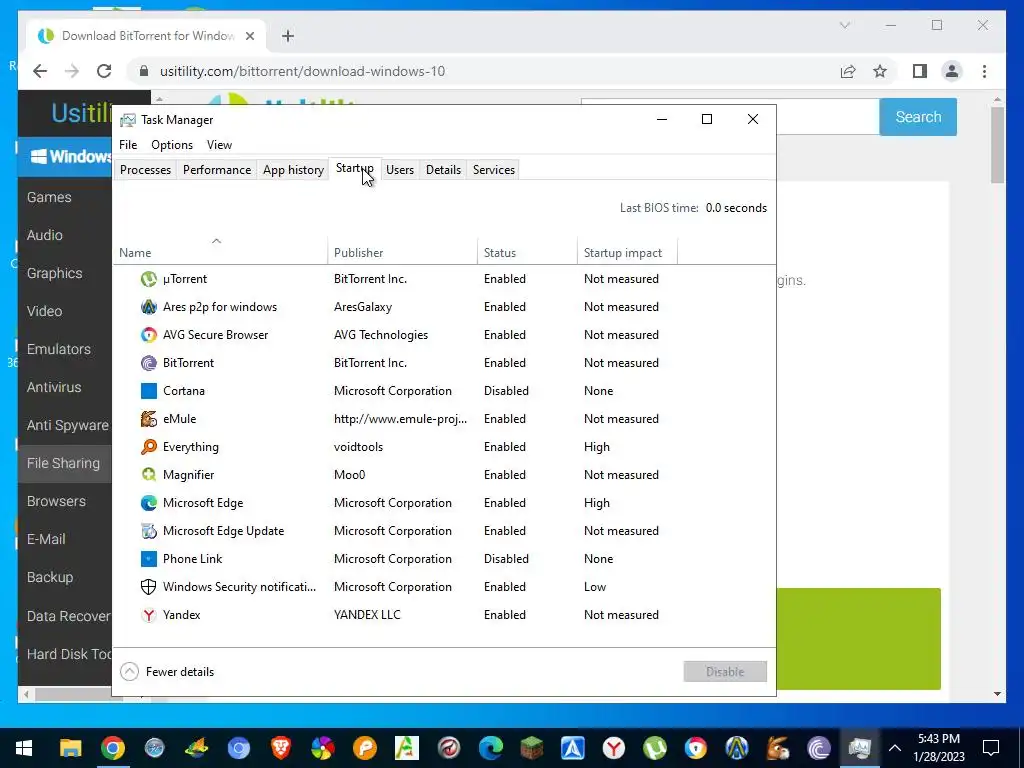Open Browsers category in website sidebar

click(x=56, y=502)
